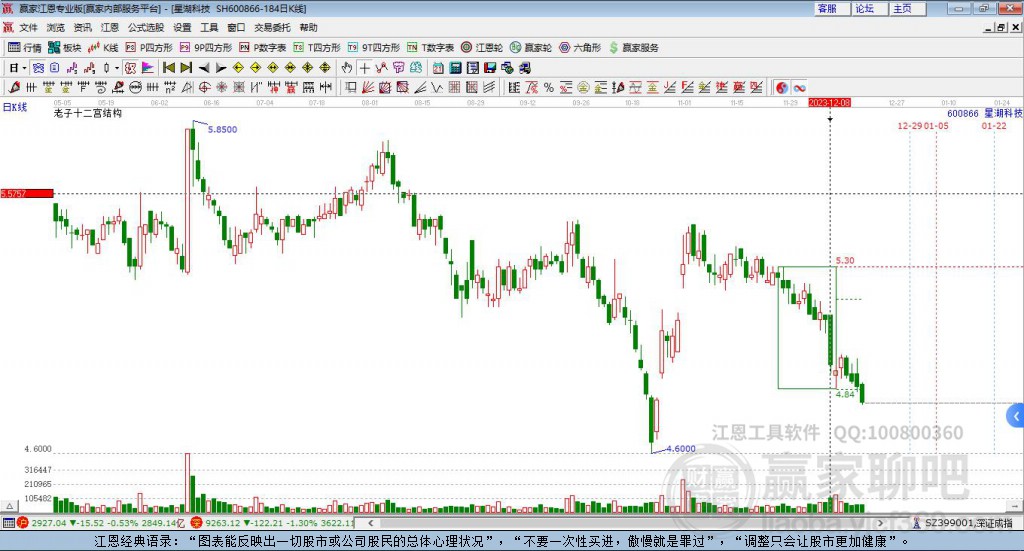This screenshot has height=551, width=1024.
Task: Select the hand pan tool icon
Action: pyautogui.click(x=347, y=68)
